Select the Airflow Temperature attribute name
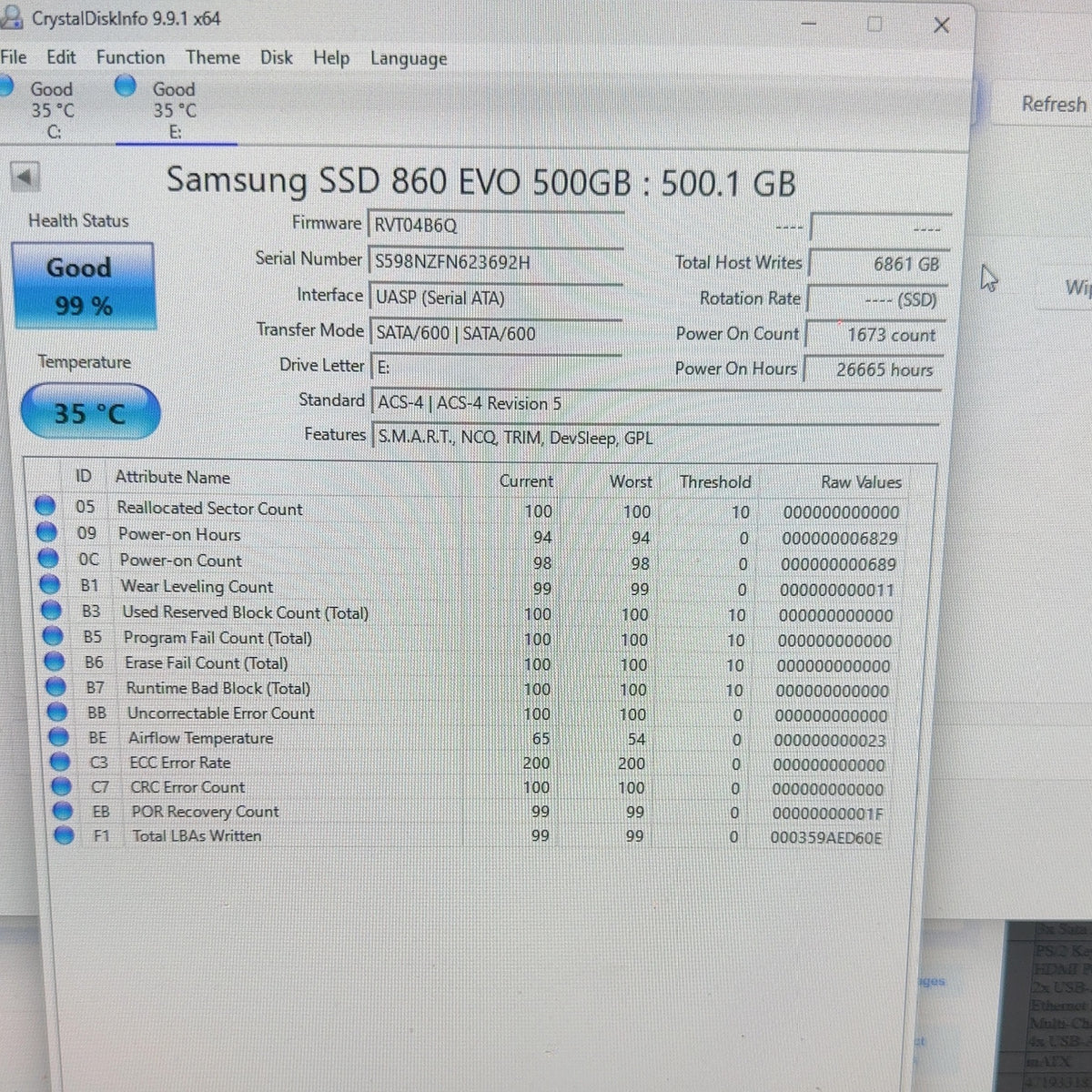The height and width of the screenshot is (1092, 1092). [200, 738]
